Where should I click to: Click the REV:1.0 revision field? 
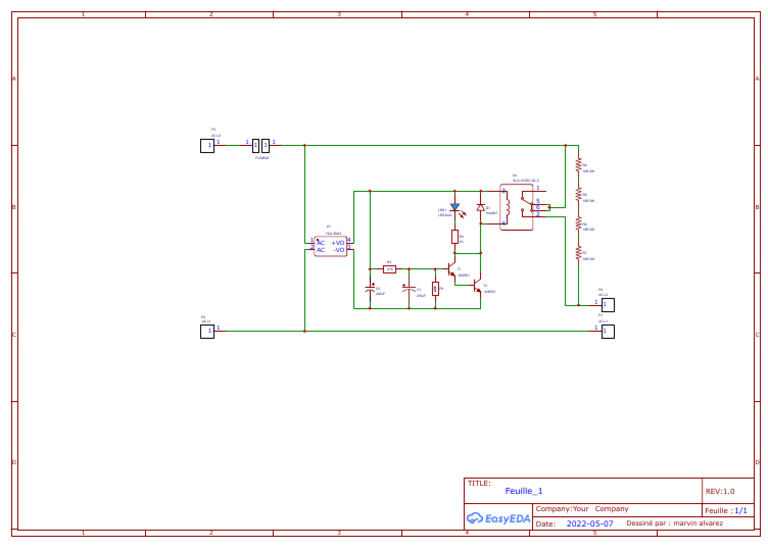point(720,491)
